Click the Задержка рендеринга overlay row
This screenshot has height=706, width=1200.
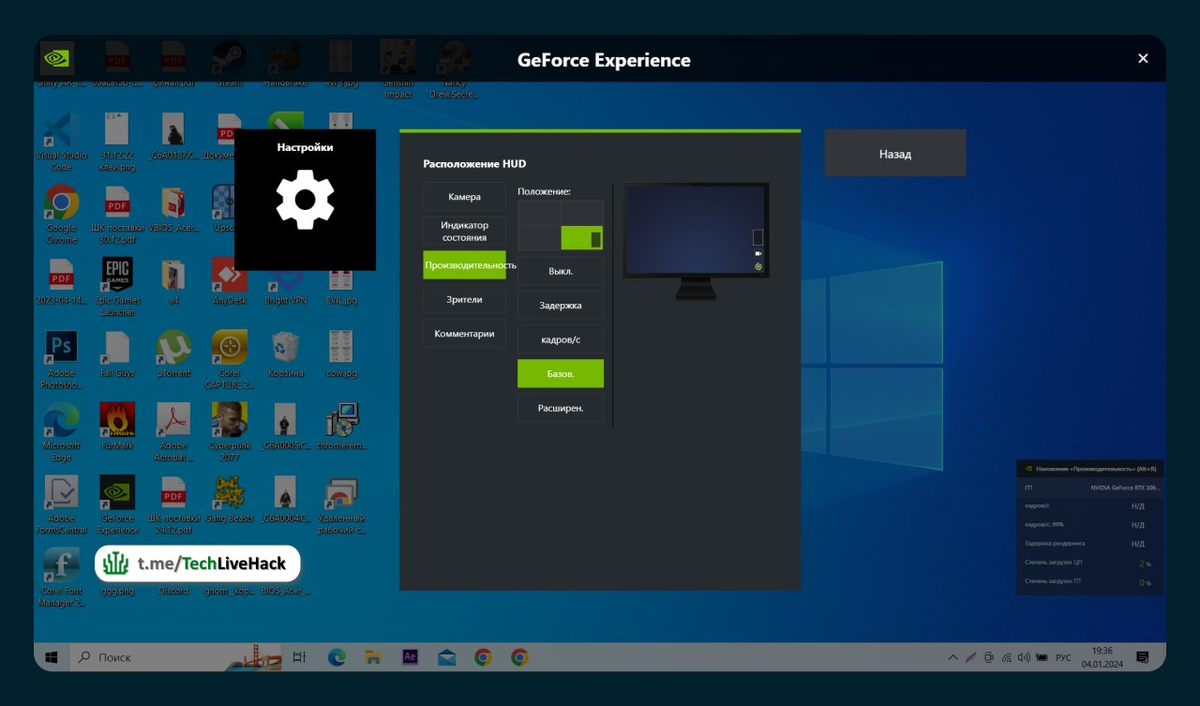(x=1089, y=544)
